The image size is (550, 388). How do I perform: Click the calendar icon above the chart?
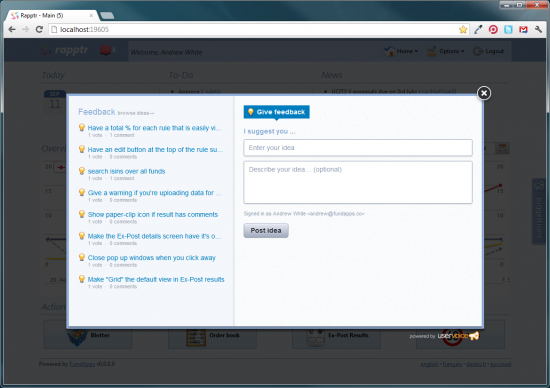[x=502, y=148]
